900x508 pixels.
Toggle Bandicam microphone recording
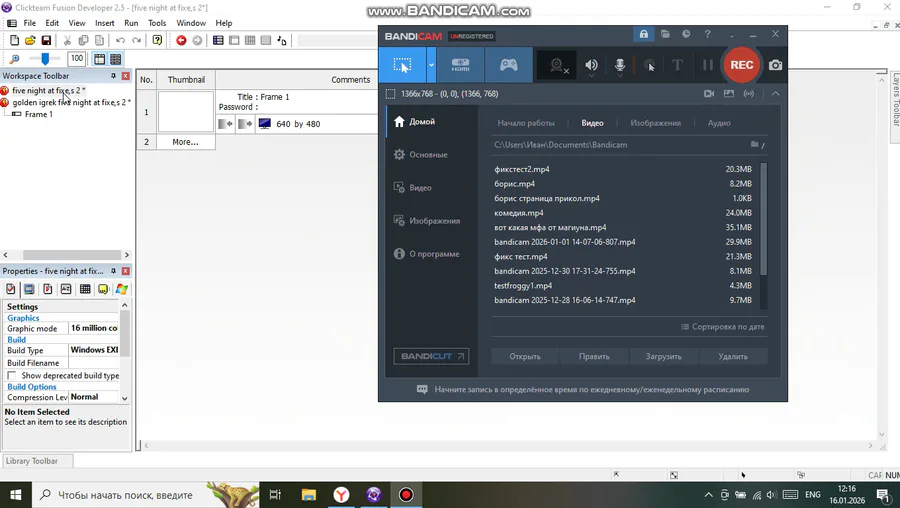tap(620, 65)
